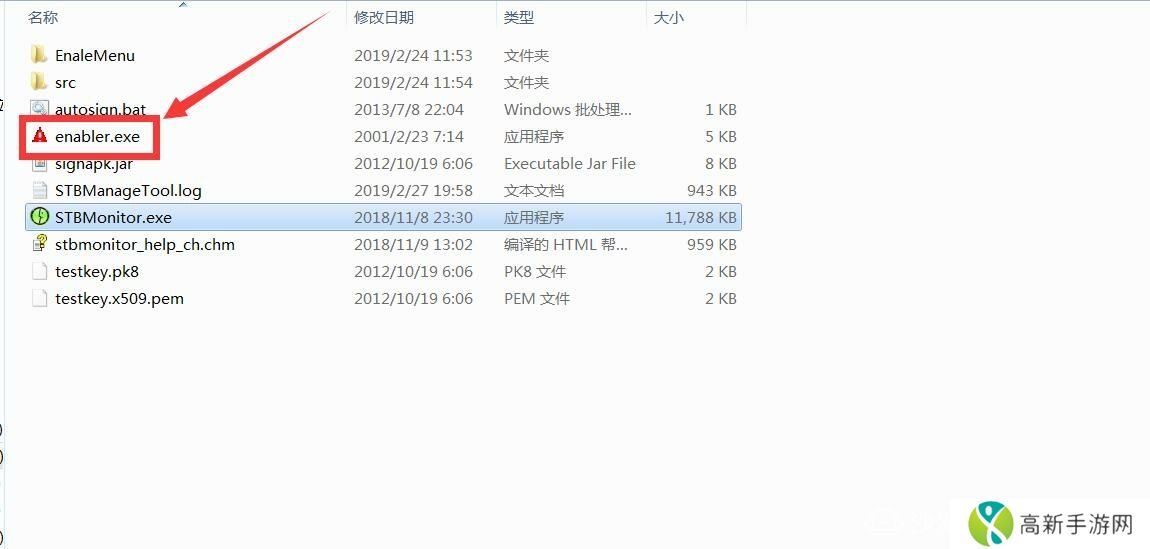Click the red enabler.exe icon
The height and width of the screenshot is (549, 1150).
[x=40, y=136]
